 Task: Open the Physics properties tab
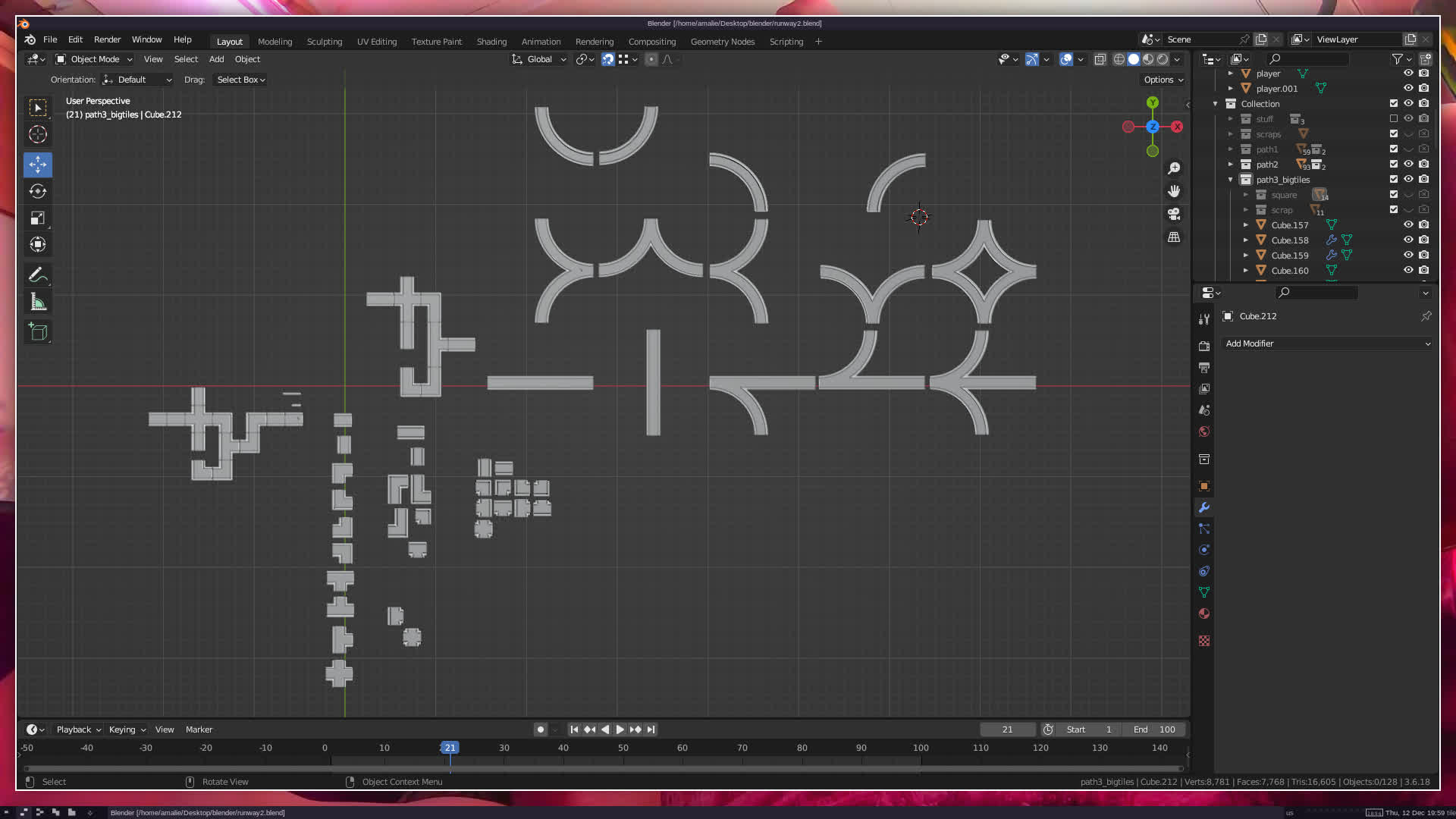pyautogui.click(x=1204, y=550)
